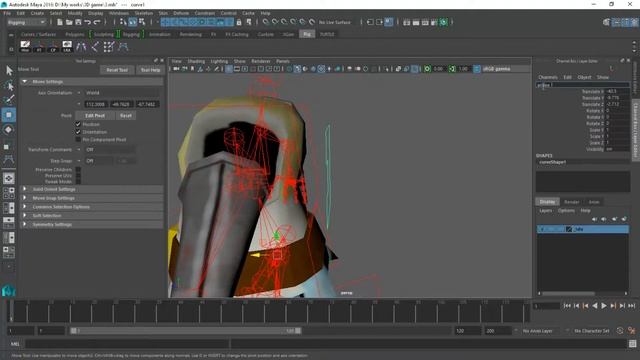Image resolution: width=640 pixels, height=360 pixels.
Task: Pick the Paint selection tool
Action: point(9,100)
